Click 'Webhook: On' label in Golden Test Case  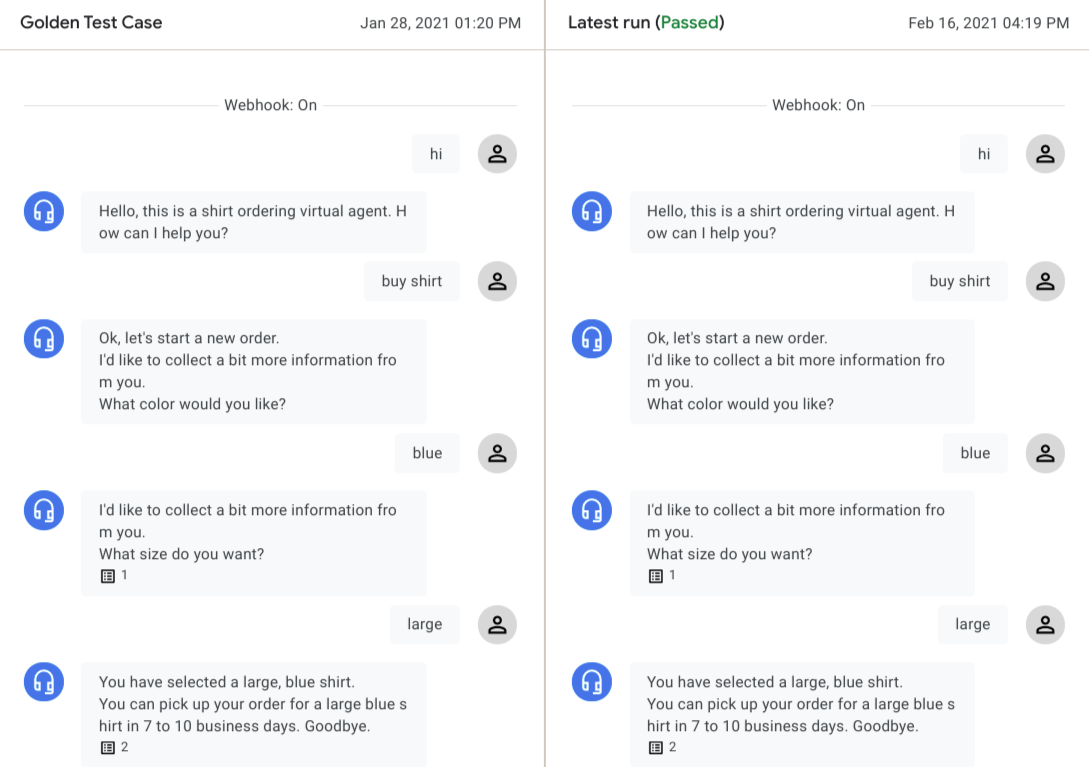click(x=270, y=105)
